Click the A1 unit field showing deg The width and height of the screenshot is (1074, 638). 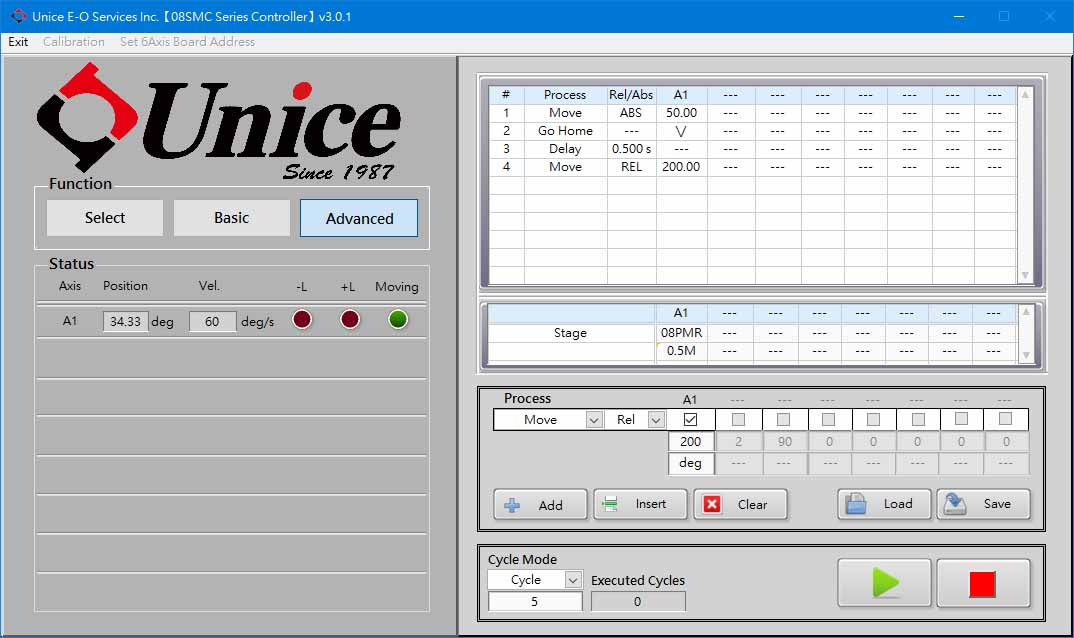click(691, 463)
